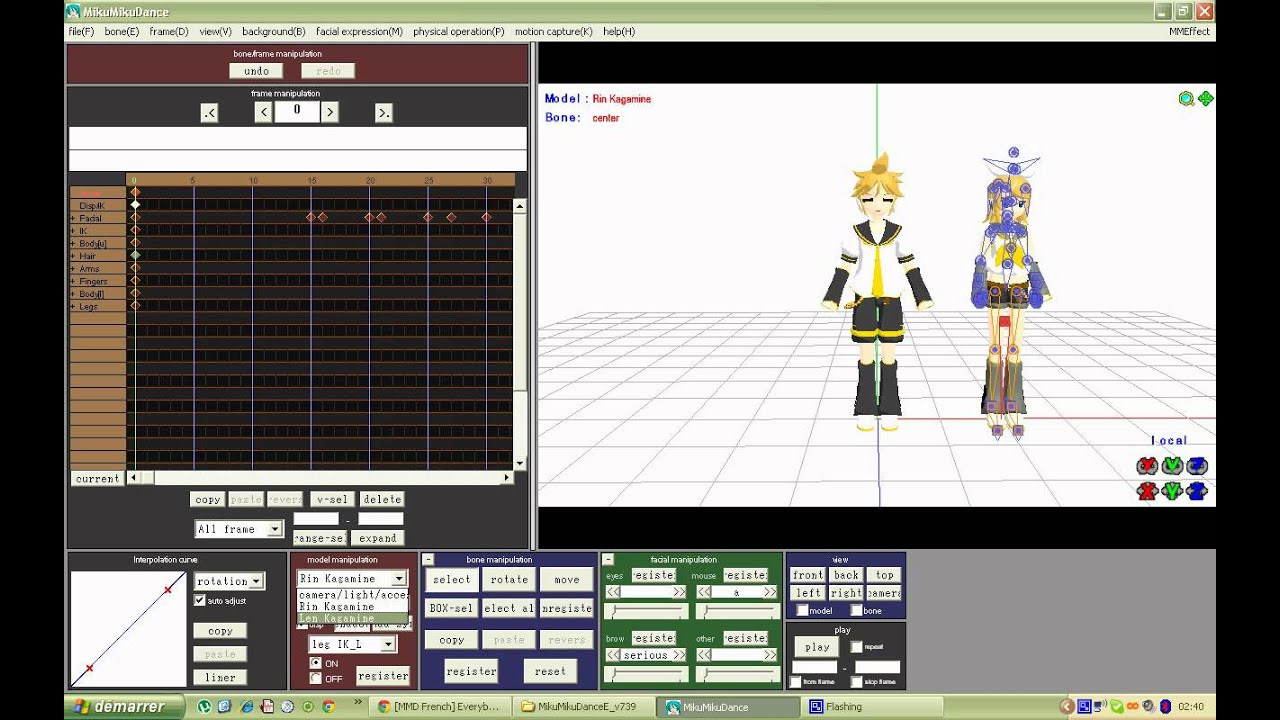Open the leg IK_L dropdown
This screenshot has width=1280, height=720.
tap(387, 645)
